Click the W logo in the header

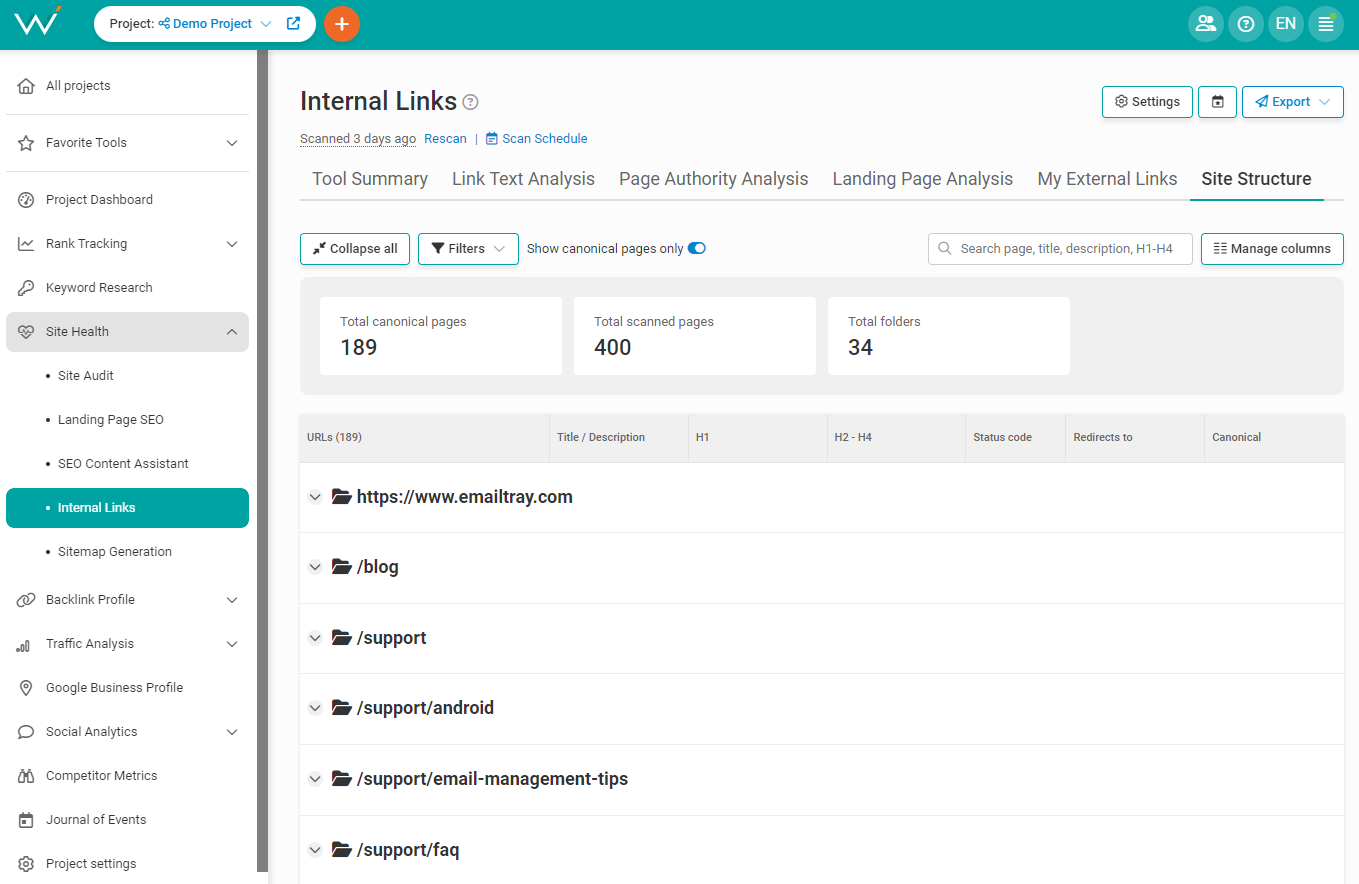click(x=38, y=22)
